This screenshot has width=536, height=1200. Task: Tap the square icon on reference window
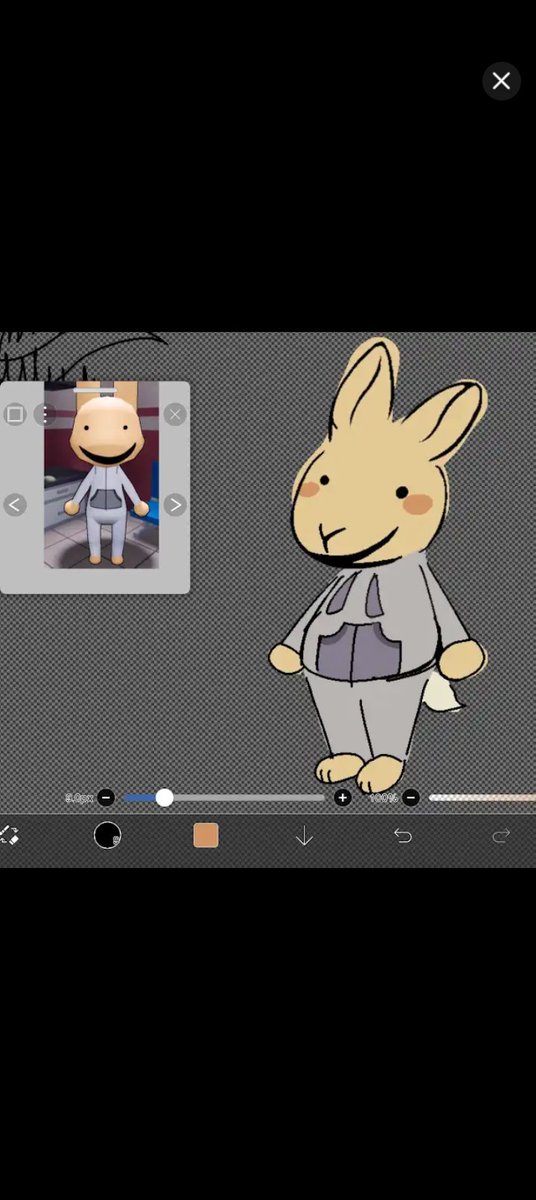[x=14, y=414]
